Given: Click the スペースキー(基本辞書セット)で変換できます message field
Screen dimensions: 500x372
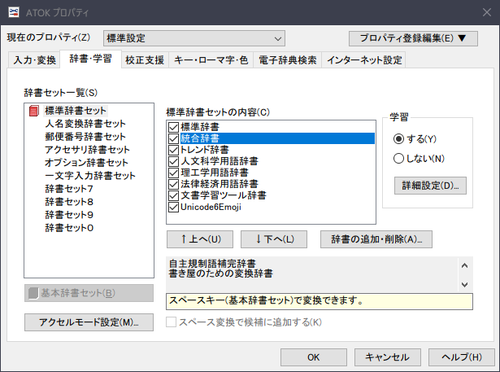Looking at the screenshot, I should pos(319,301).
